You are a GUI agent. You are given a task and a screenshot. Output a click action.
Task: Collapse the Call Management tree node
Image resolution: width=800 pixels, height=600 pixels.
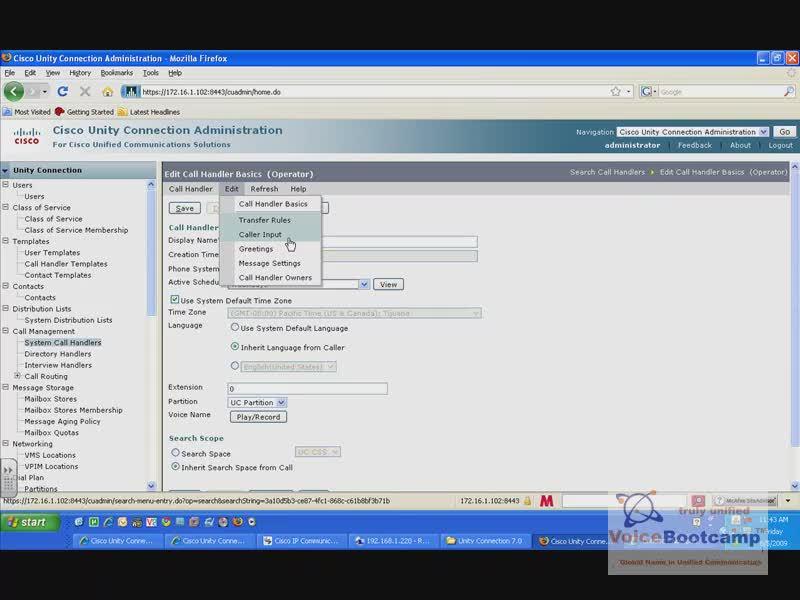[x=6, y=331]
